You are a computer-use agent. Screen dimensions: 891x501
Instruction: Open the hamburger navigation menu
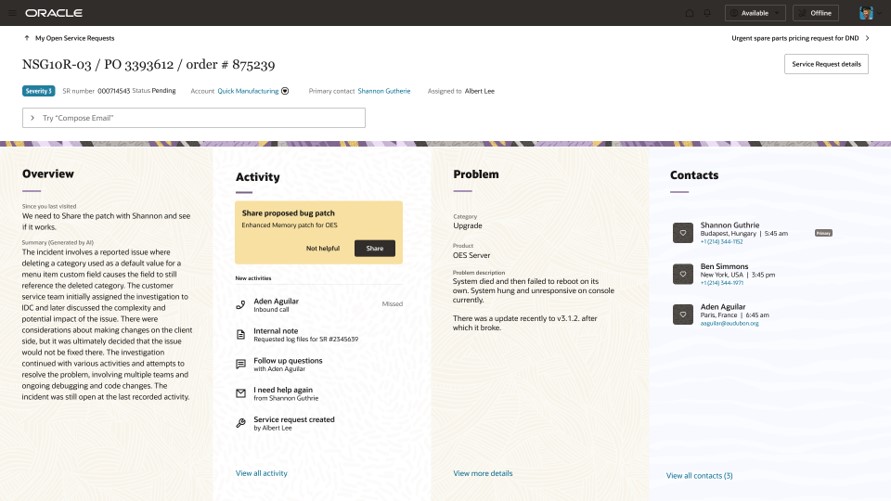tap(12, 12)
